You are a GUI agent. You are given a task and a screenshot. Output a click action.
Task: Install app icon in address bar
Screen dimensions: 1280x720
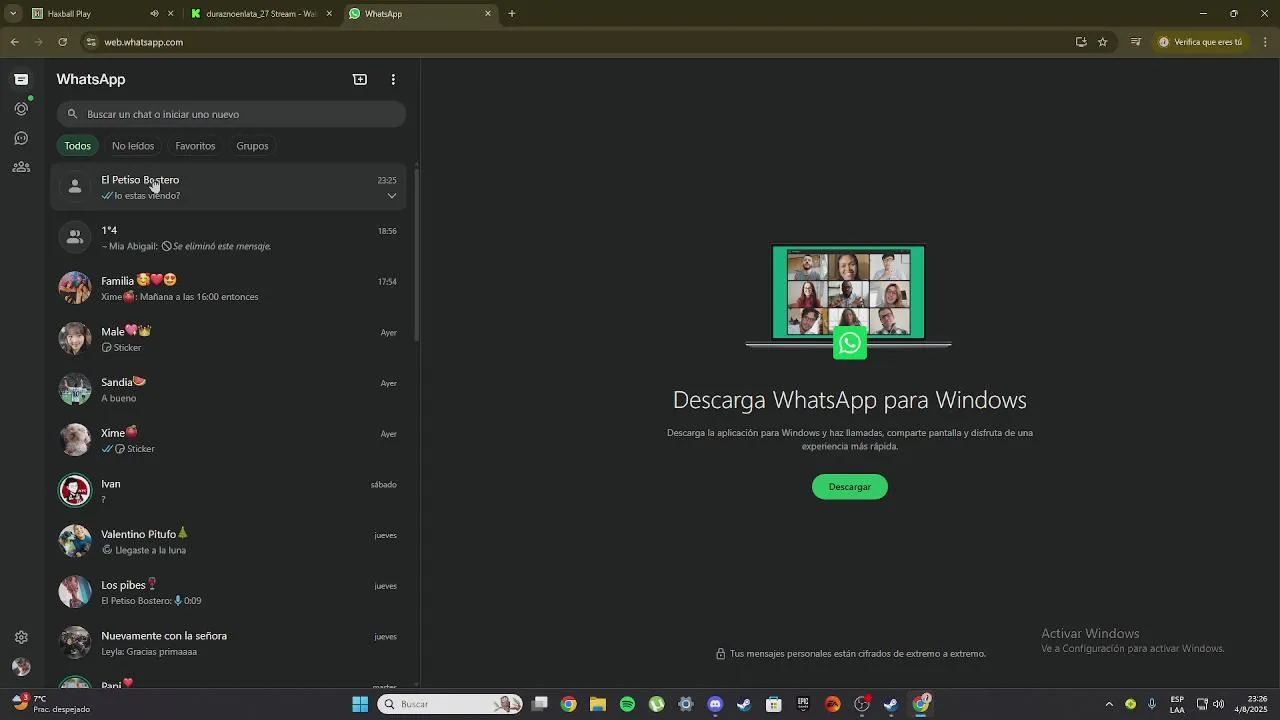(x=1081, y=42)
